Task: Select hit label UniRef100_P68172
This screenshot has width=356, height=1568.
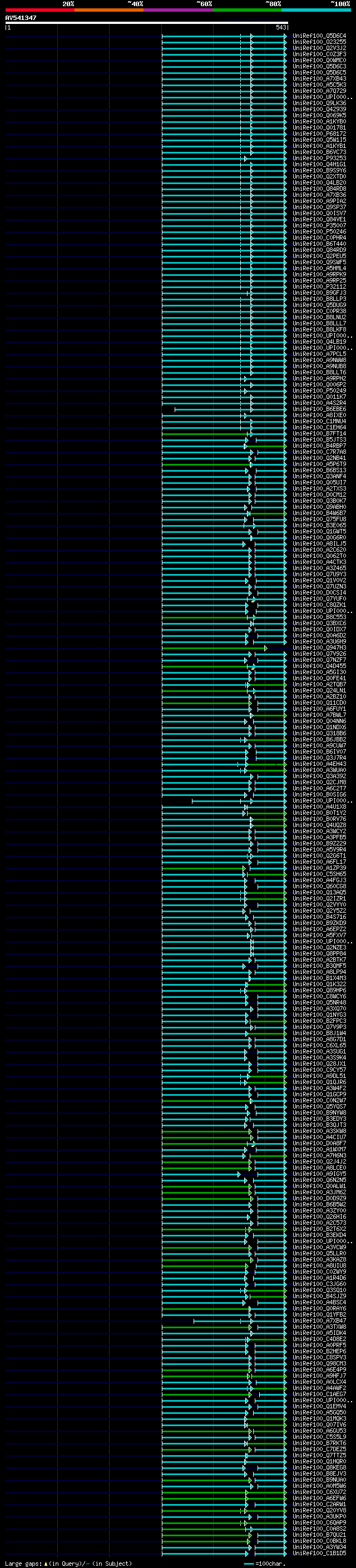Action: click(319, 134)
